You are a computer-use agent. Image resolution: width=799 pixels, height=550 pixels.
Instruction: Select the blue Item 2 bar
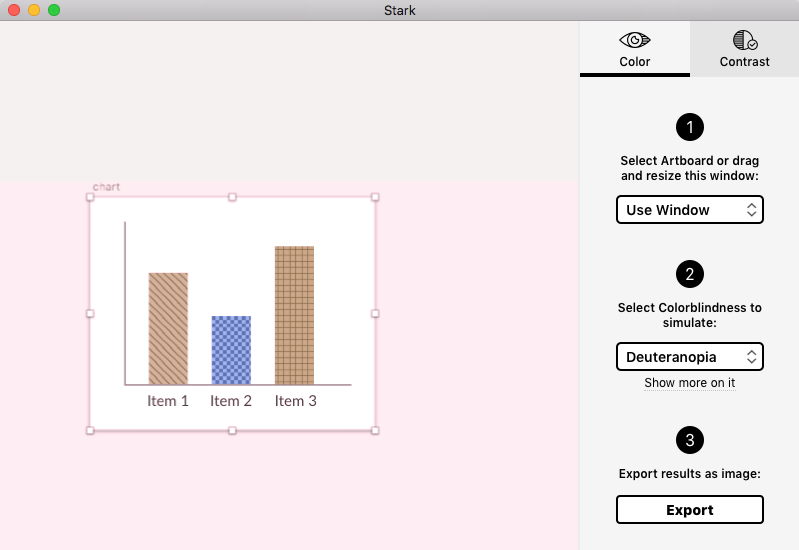click(231, 350)
